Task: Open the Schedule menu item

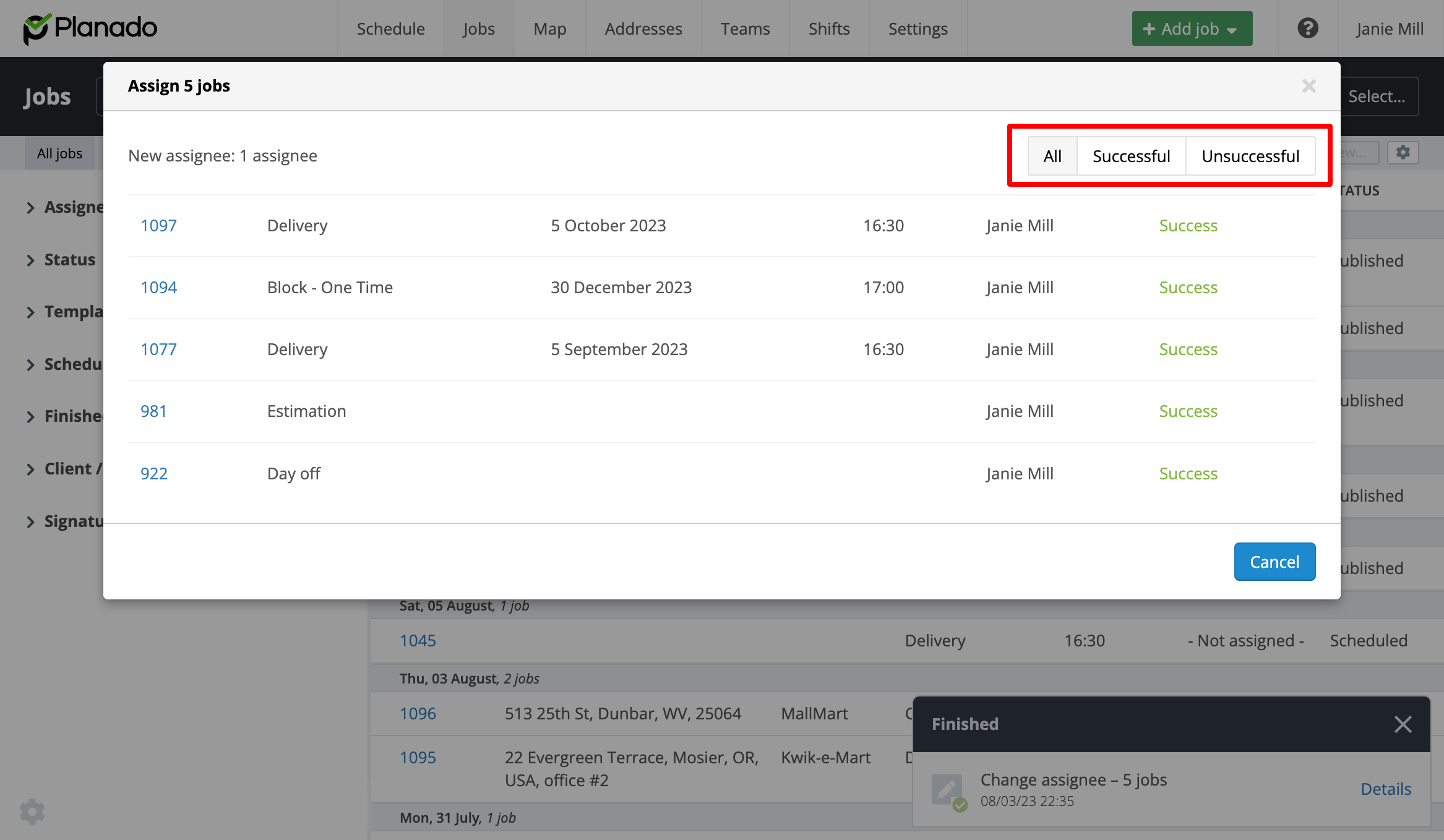Action: point(390,28)
